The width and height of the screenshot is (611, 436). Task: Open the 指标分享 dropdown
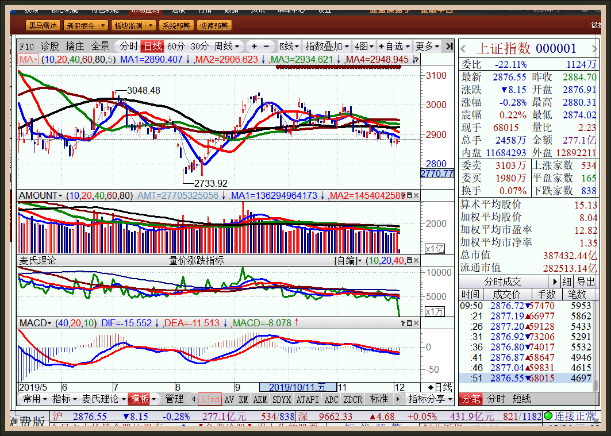point(430,399)
